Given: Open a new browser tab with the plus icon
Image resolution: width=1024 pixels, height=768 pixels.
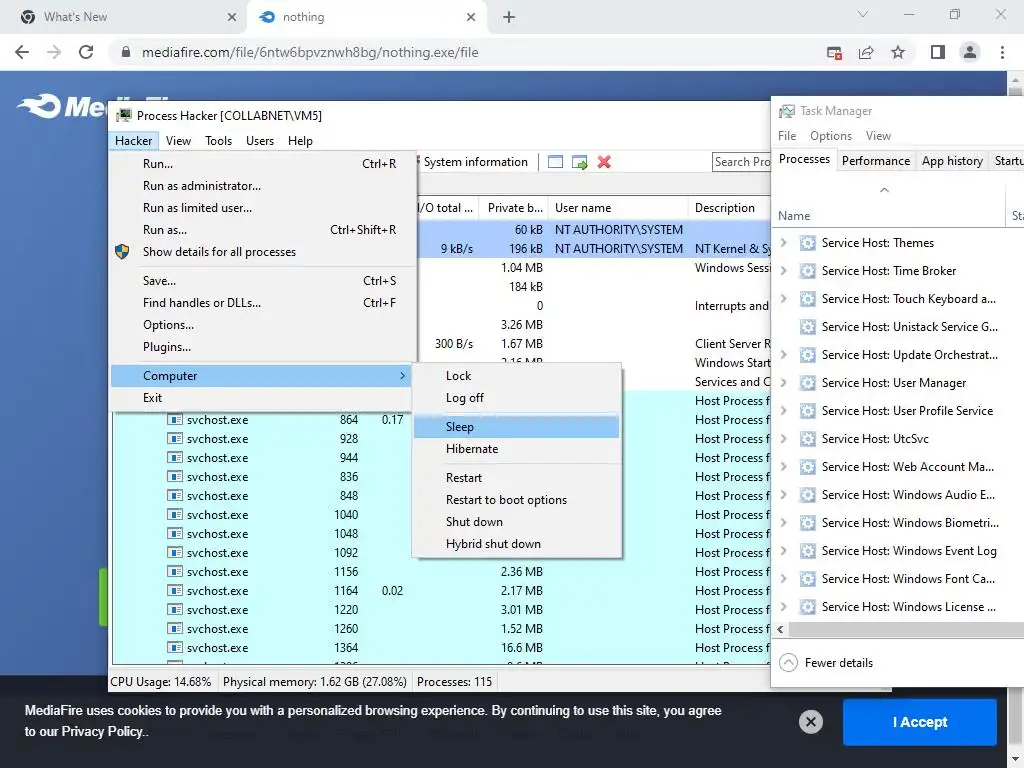Looking at the screenshot, I should (x=509, y=17).
